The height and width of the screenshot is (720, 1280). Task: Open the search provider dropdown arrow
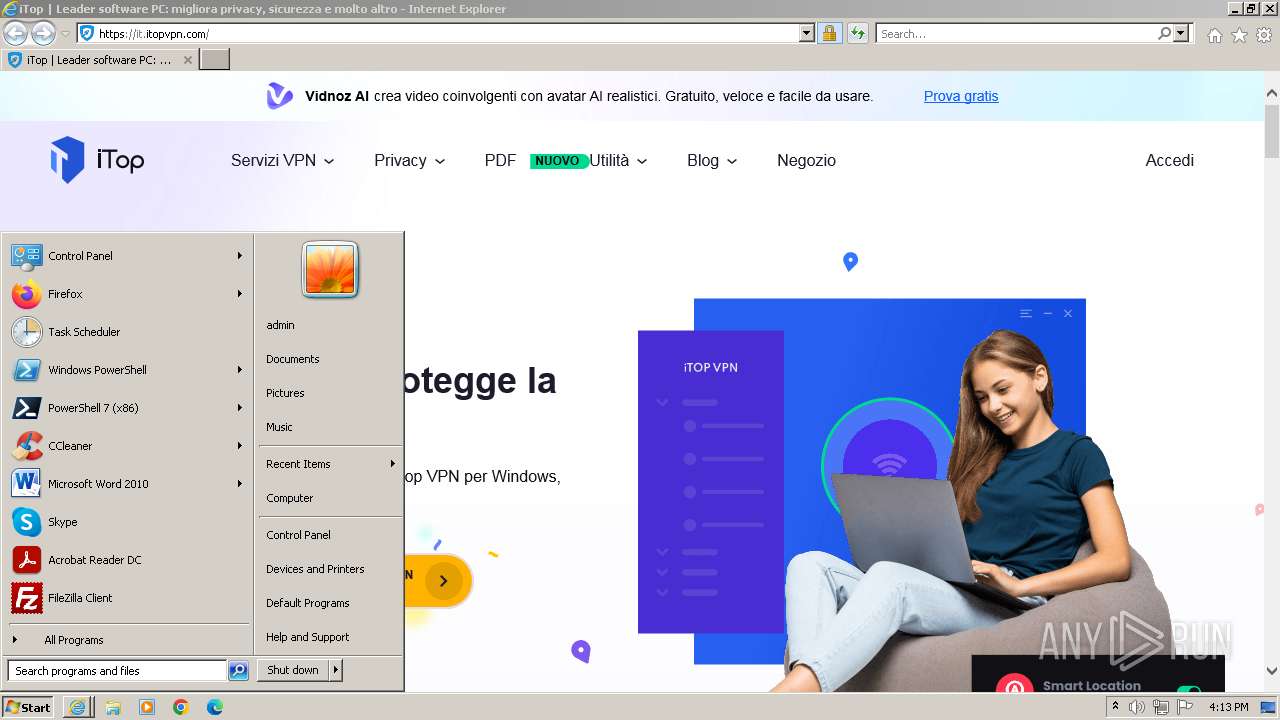pyautogui.click(x=1181, y=33)
